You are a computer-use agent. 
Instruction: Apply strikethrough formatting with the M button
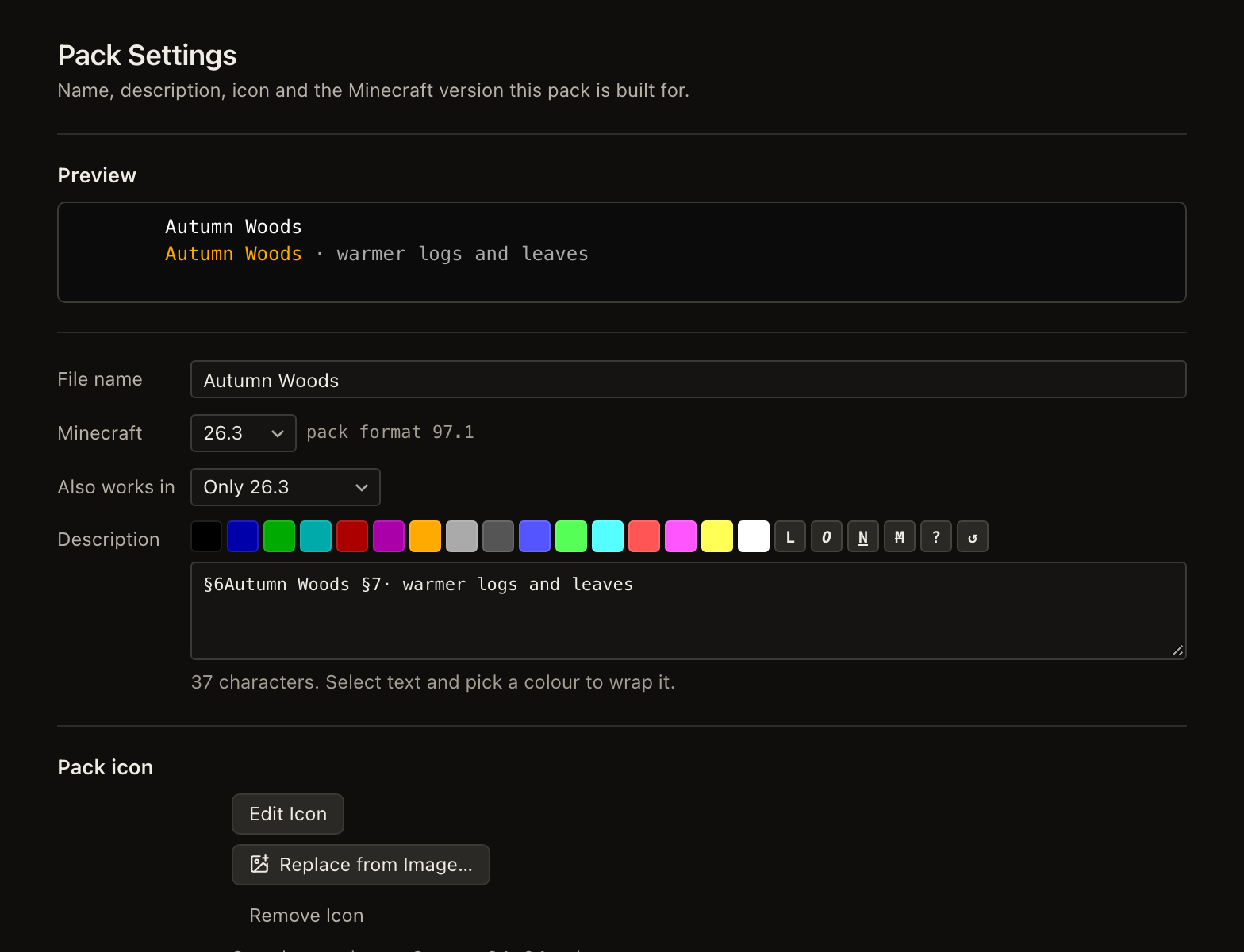pos(900,536)
